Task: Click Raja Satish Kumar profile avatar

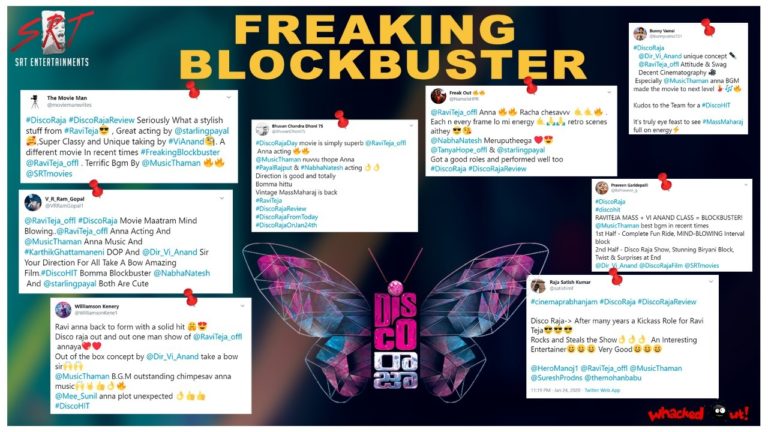Action: tap(538, 286)
